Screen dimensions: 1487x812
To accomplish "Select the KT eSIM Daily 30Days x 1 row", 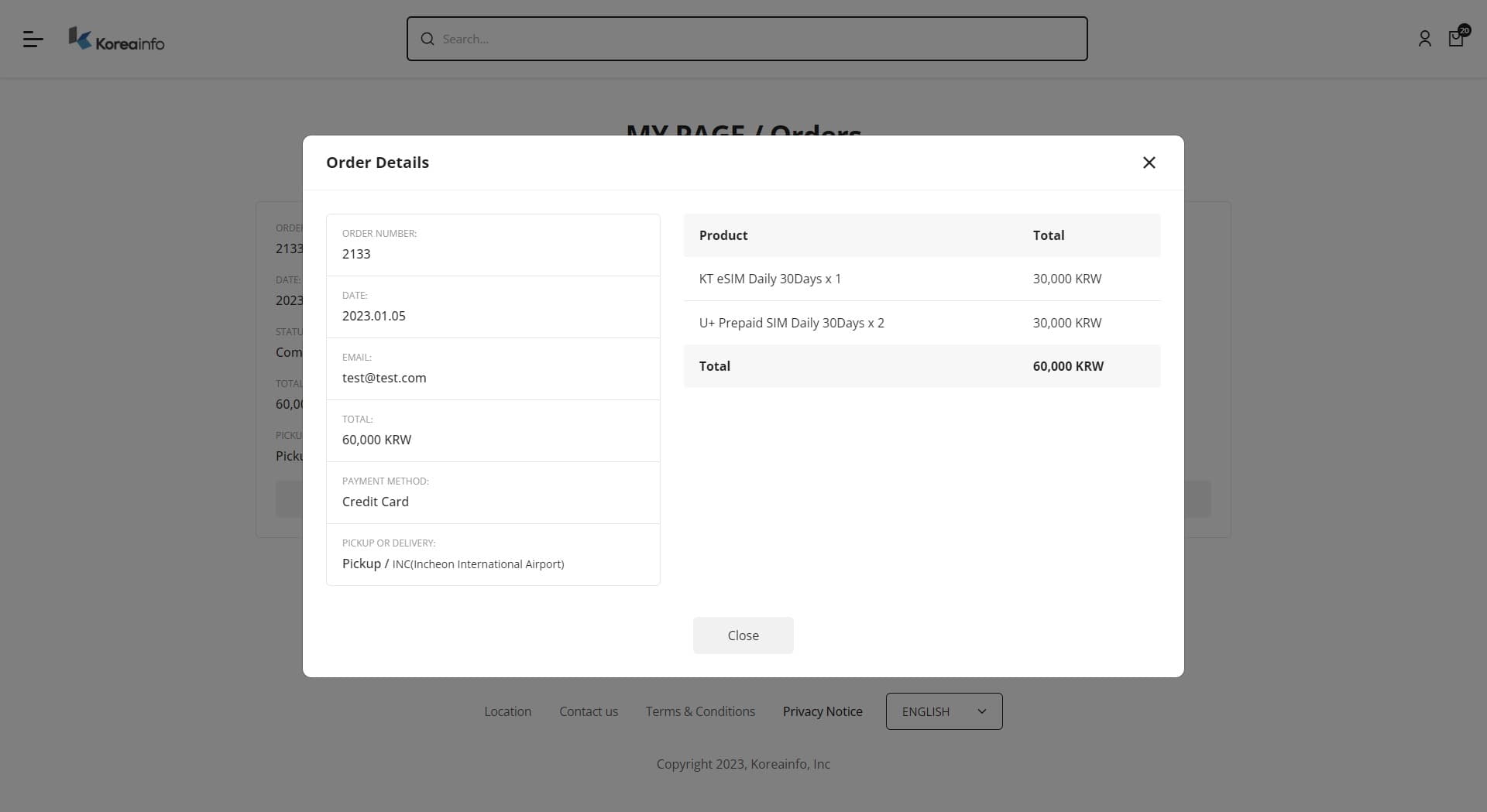I will coord(922,279).
